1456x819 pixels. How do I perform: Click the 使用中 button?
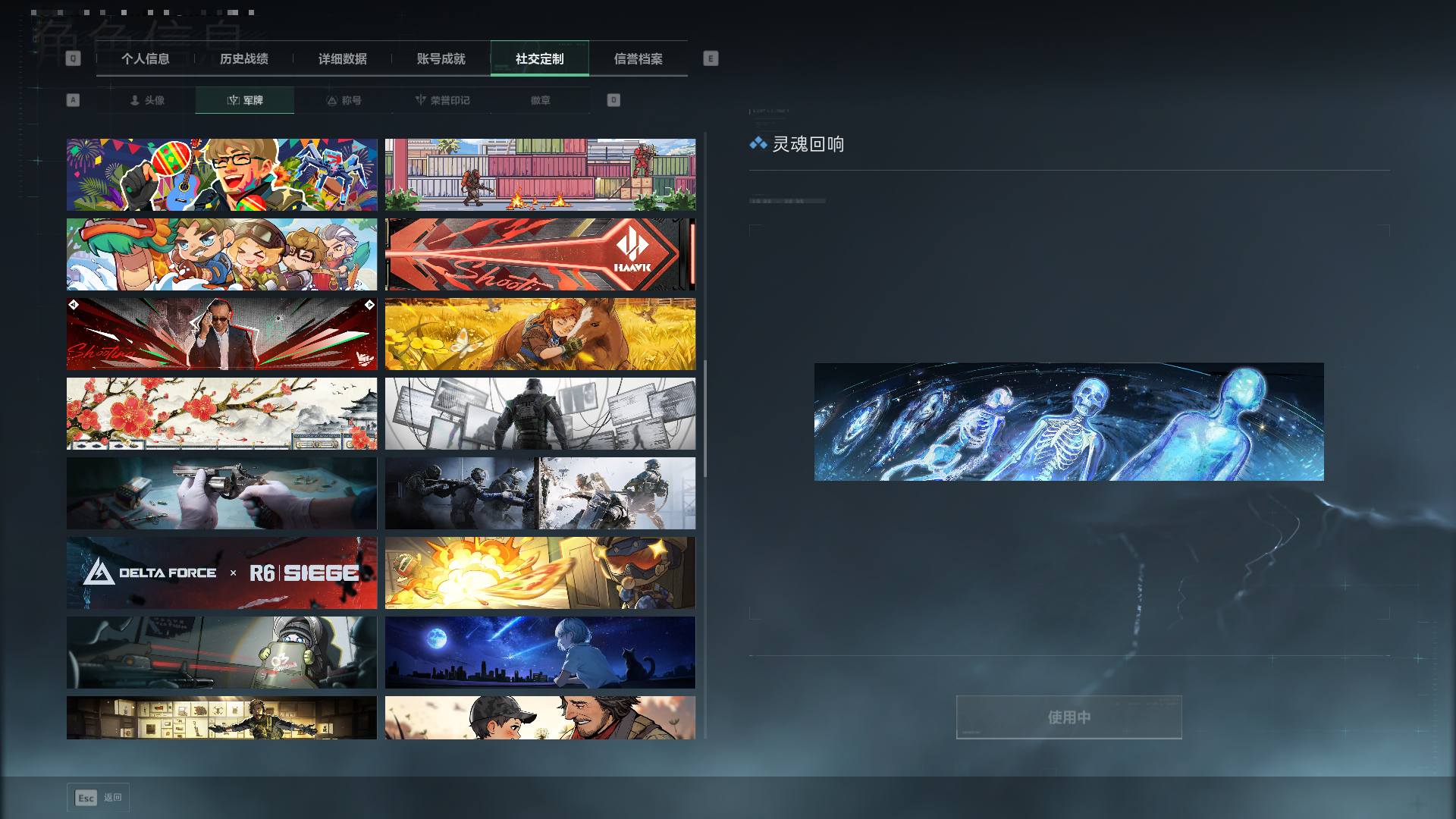(1068, 717)
